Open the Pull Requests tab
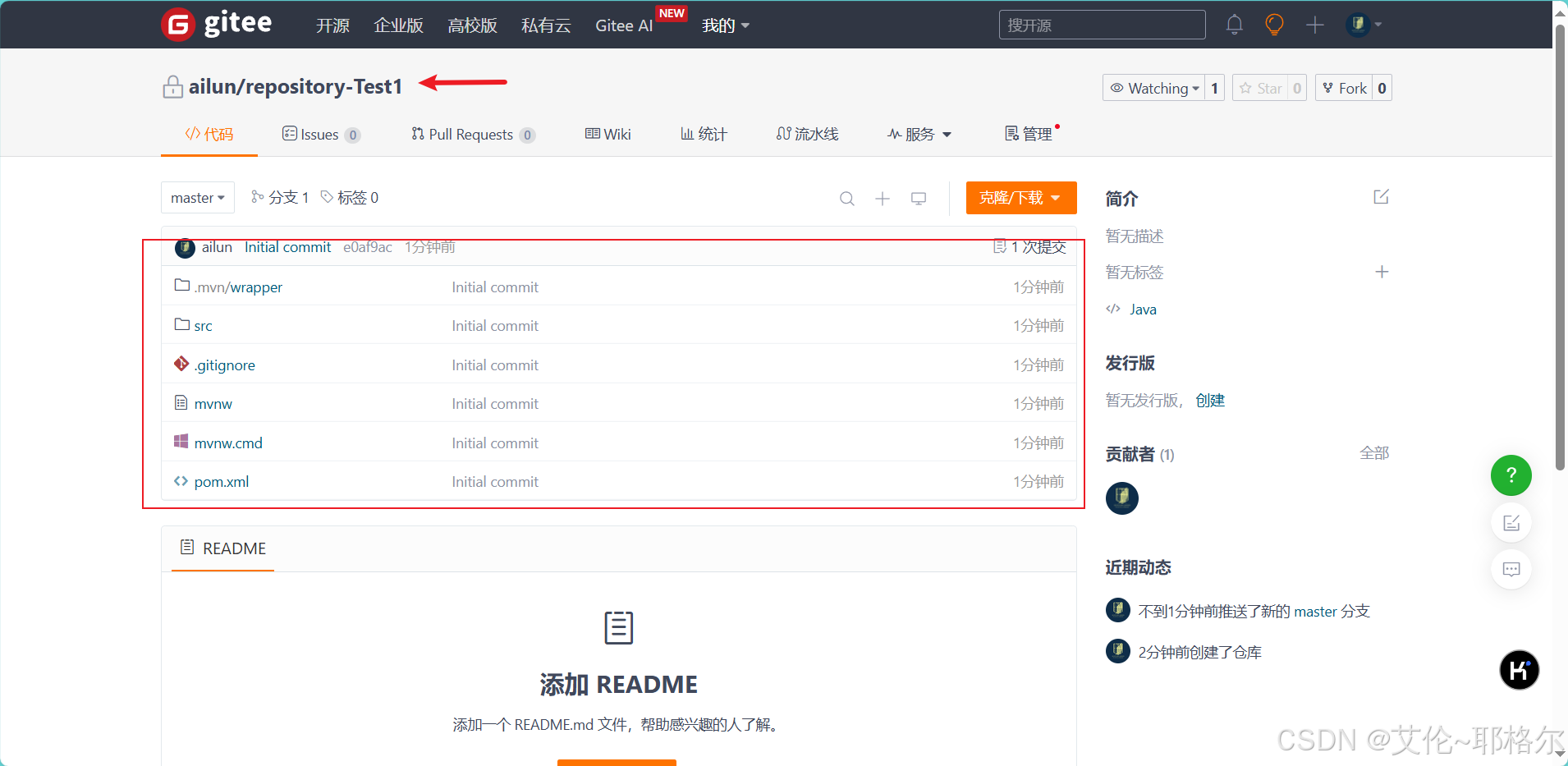Viewport: 1568px width, 766px height. [473, 134]
